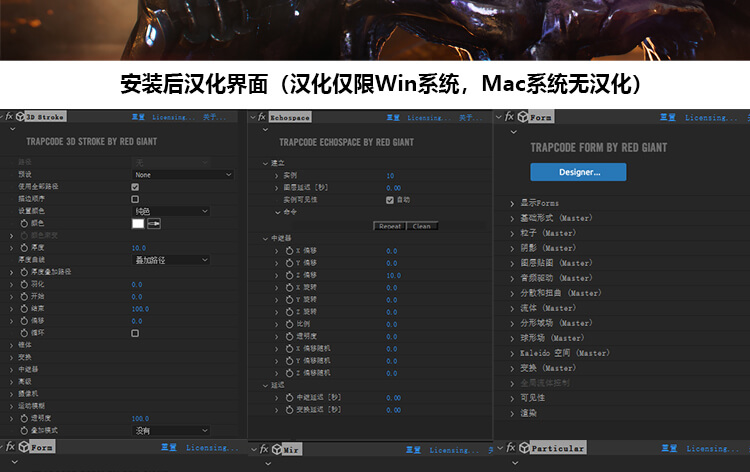This screenshot has width=750, height=472.
Task: Toggle stopwatch for 颜色 in 3D Stroke
Action: (x=24, y=223)
